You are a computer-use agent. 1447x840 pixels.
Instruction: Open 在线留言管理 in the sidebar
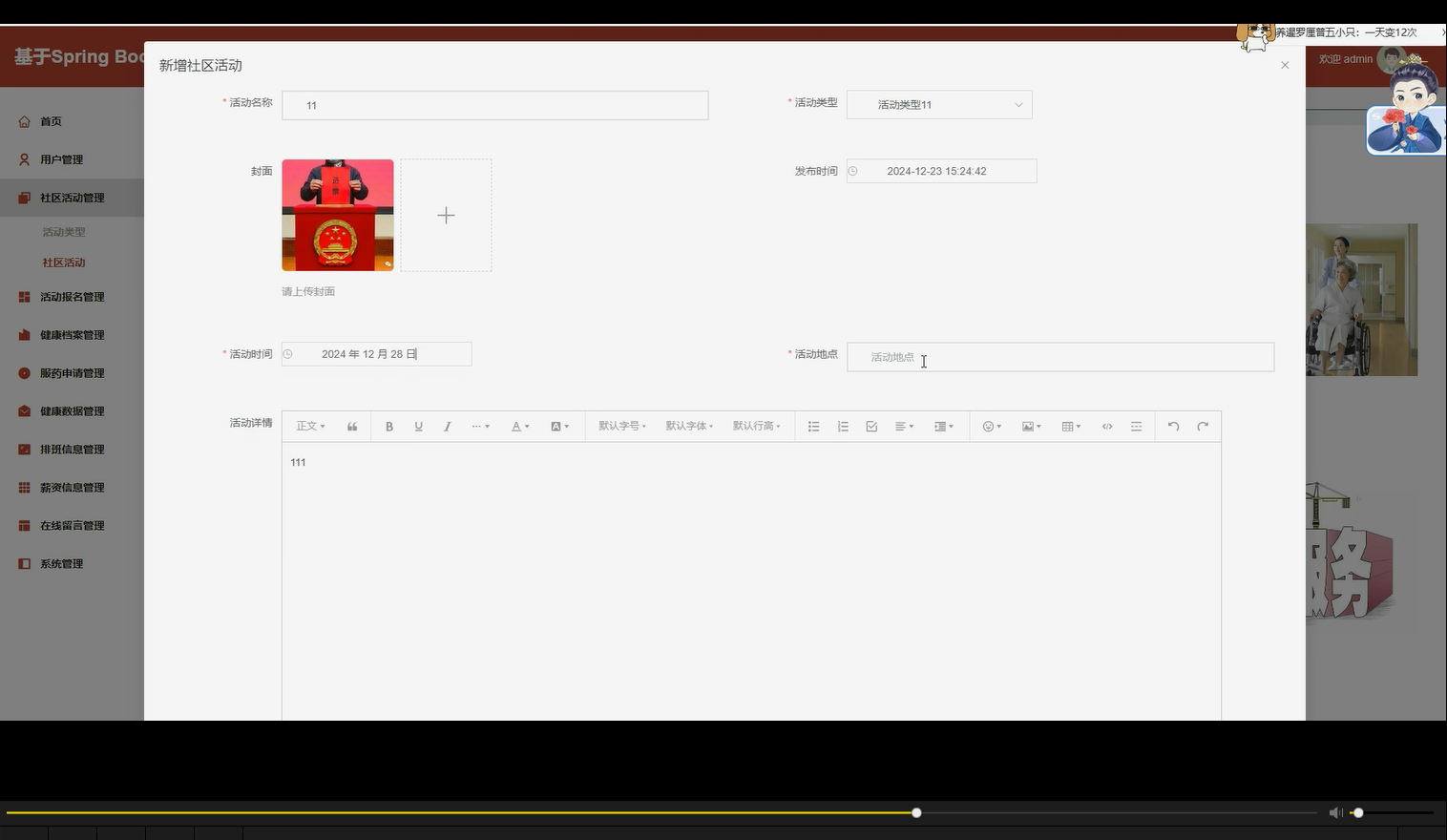pyautogui.click(x=72, y=526)
